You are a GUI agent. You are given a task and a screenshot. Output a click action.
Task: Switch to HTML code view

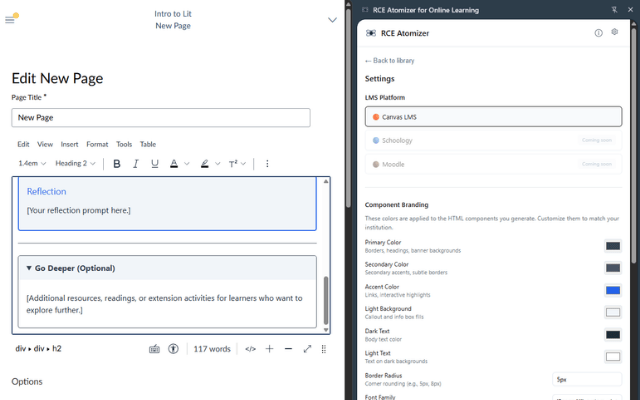coord(251,349)
